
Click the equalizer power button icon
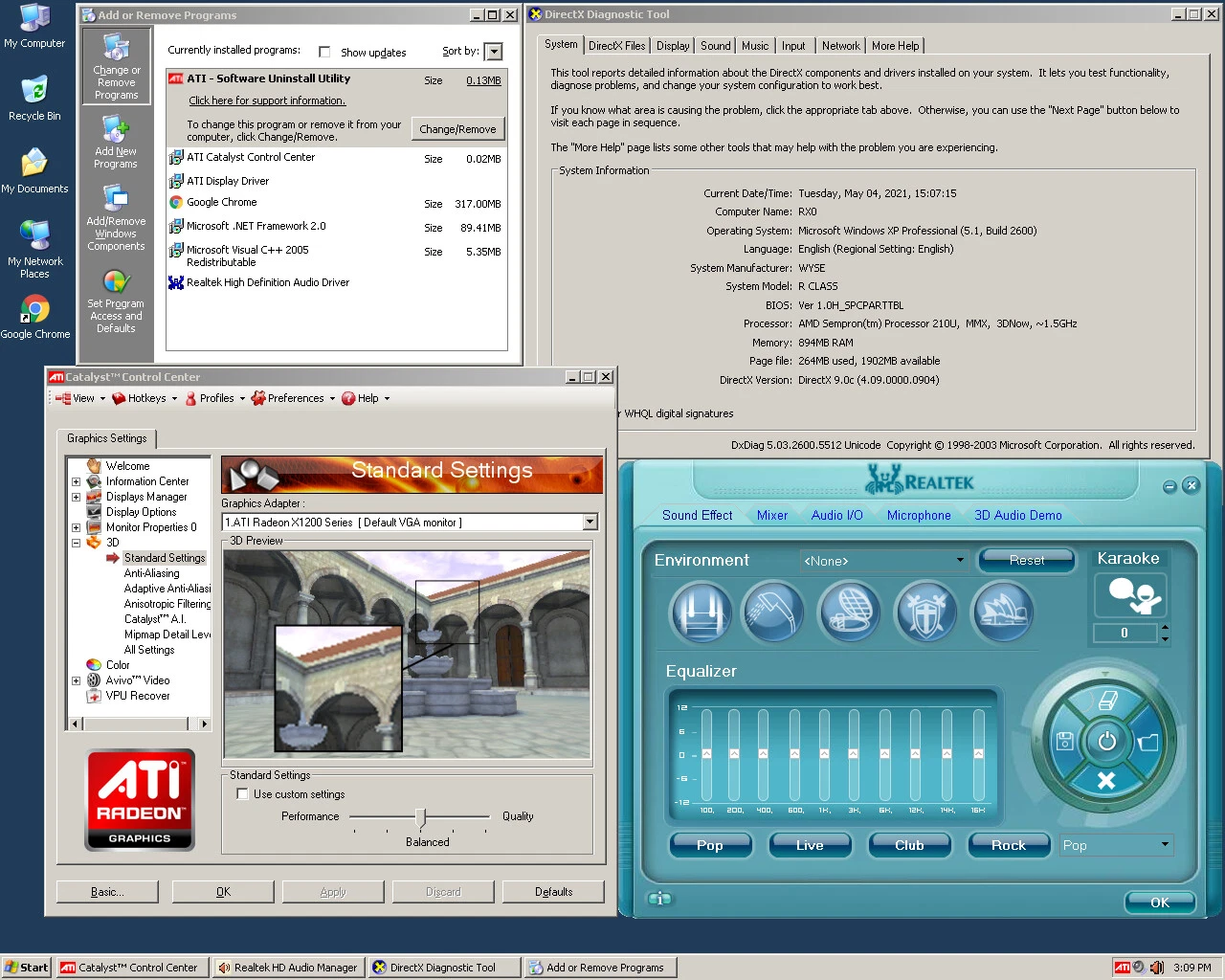[x=1106, y=741]
